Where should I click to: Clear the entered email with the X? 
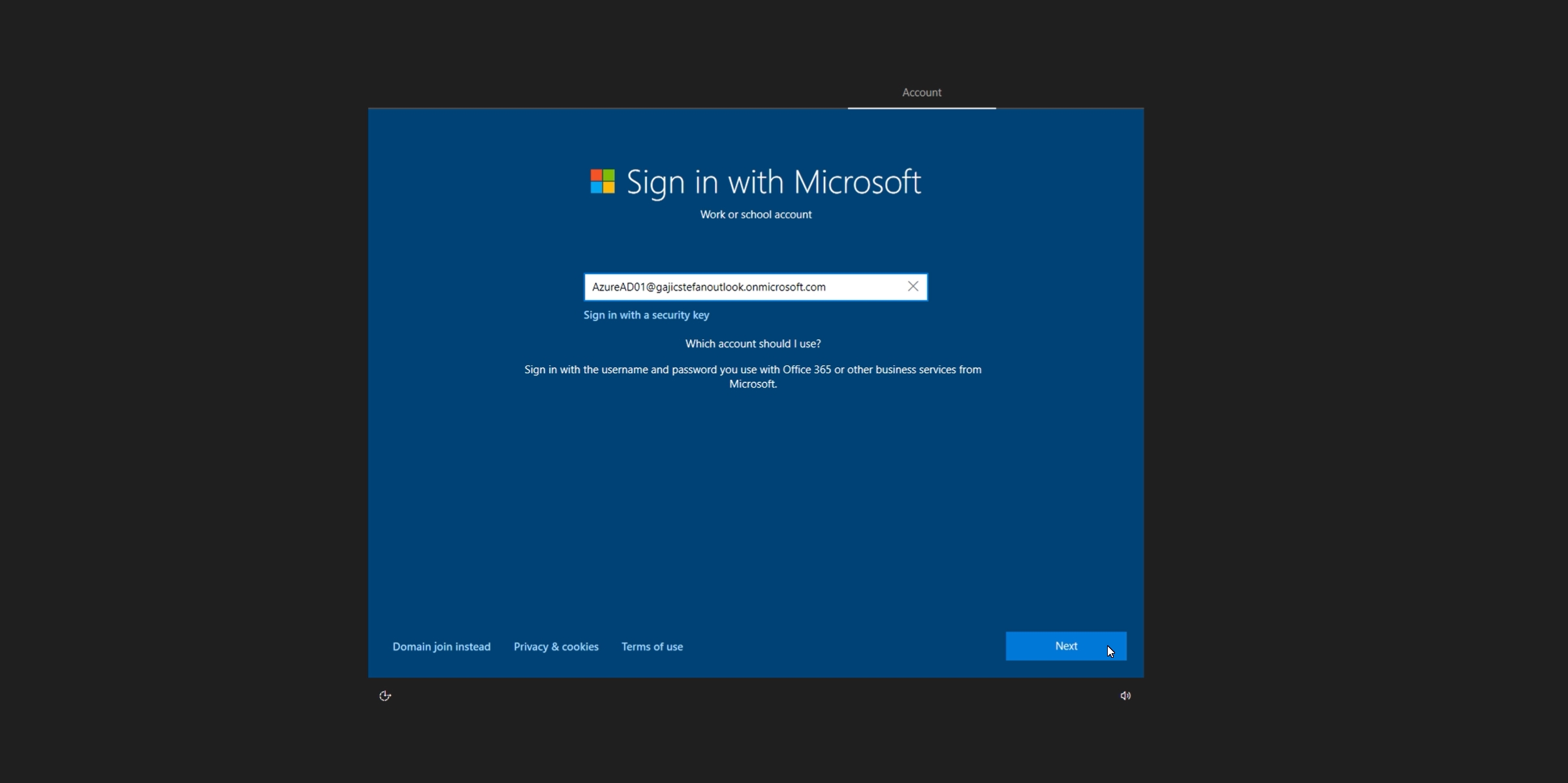[912, 286]
